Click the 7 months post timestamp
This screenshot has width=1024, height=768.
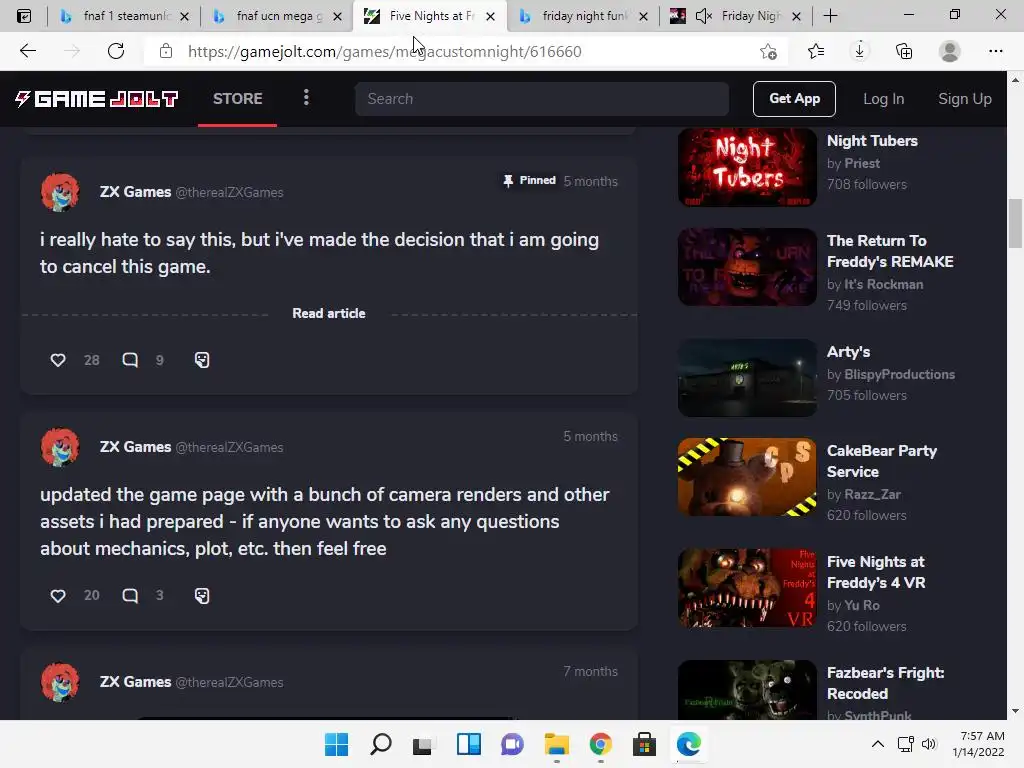(590, 671)
